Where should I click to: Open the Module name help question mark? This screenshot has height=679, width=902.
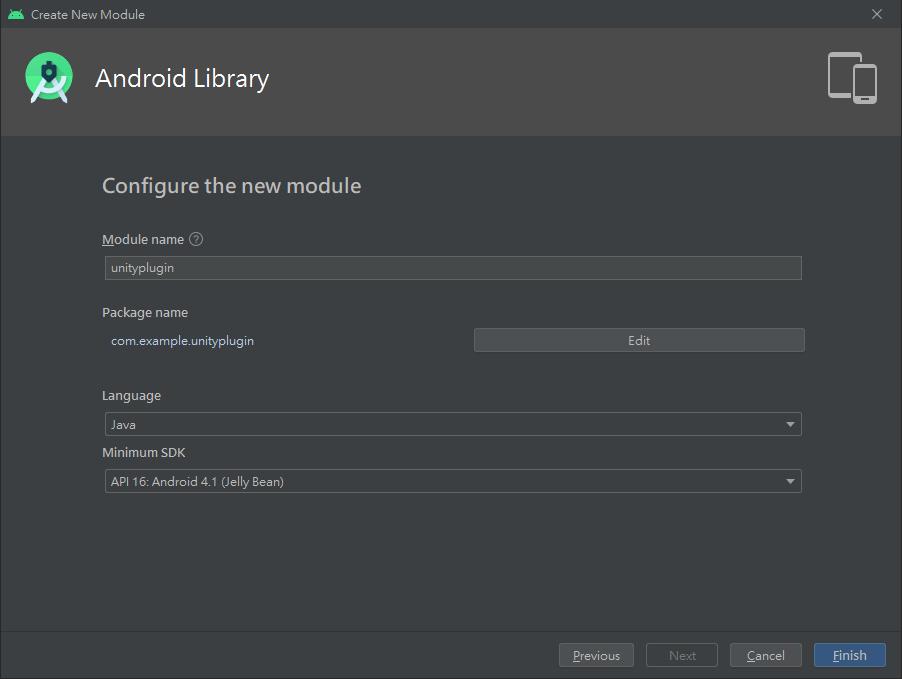196,239
